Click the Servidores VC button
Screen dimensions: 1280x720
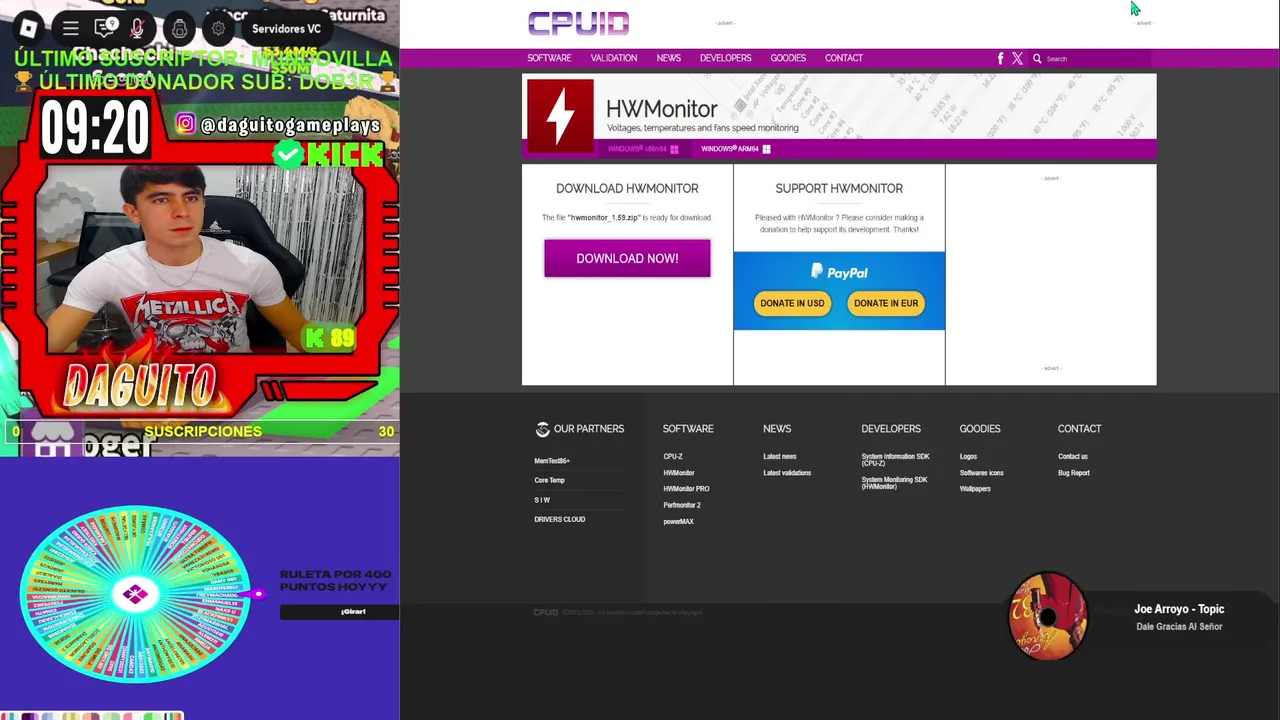coord(286,29)
